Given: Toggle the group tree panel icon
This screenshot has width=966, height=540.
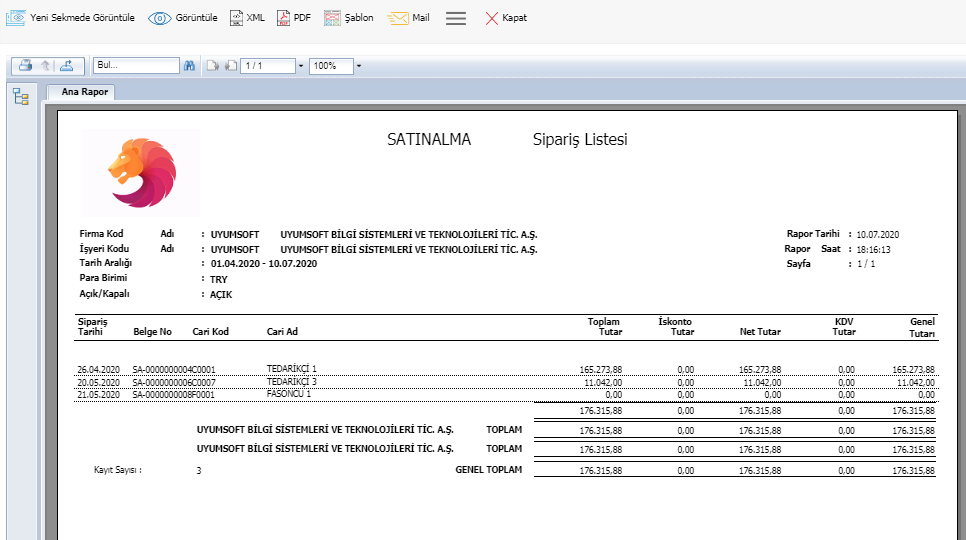Looking at the screenshot, I should (x=20, y=96).
